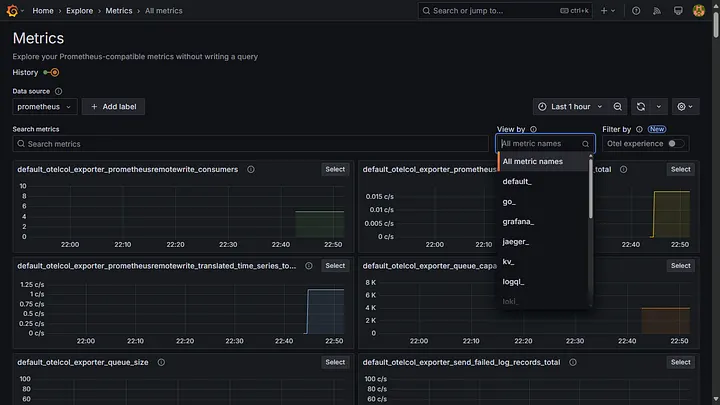Select the exporter_queue_capa metric

coord(681,266)
